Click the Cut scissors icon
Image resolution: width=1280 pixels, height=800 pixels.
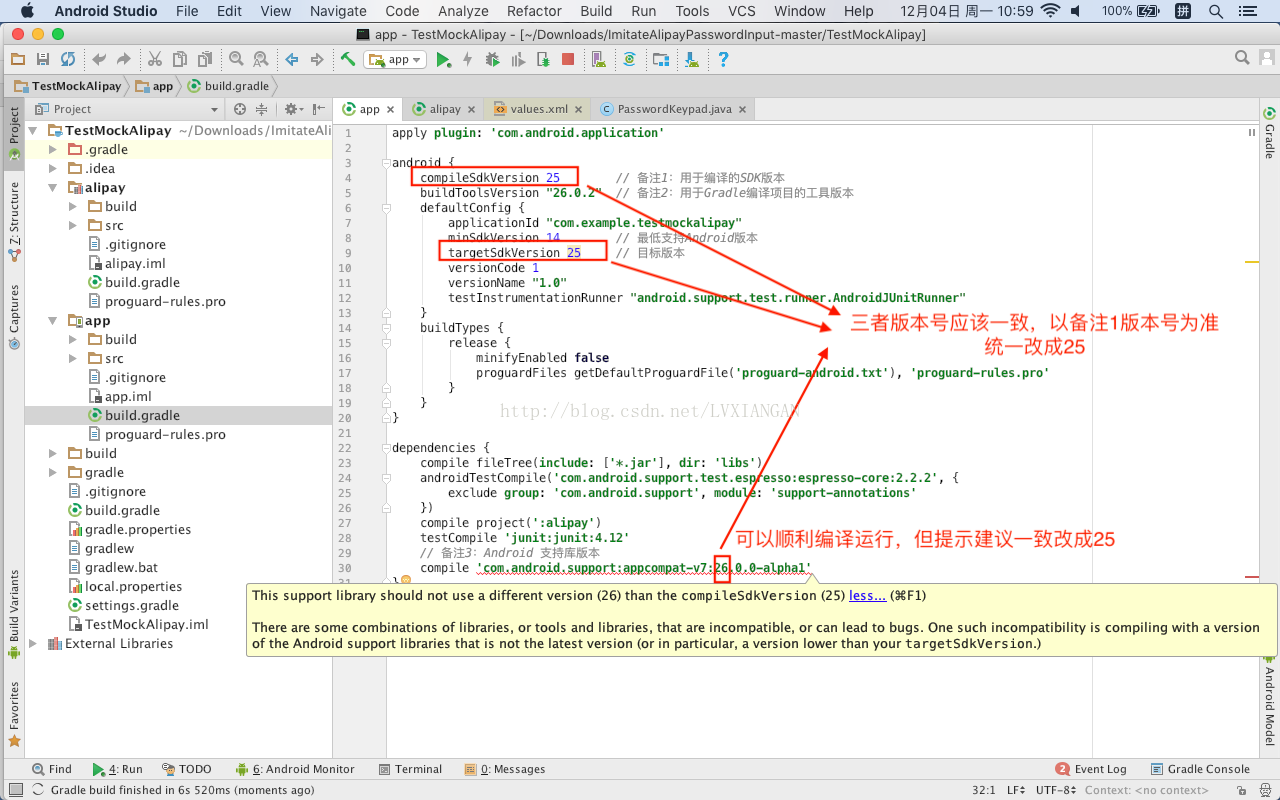(155, 60)
